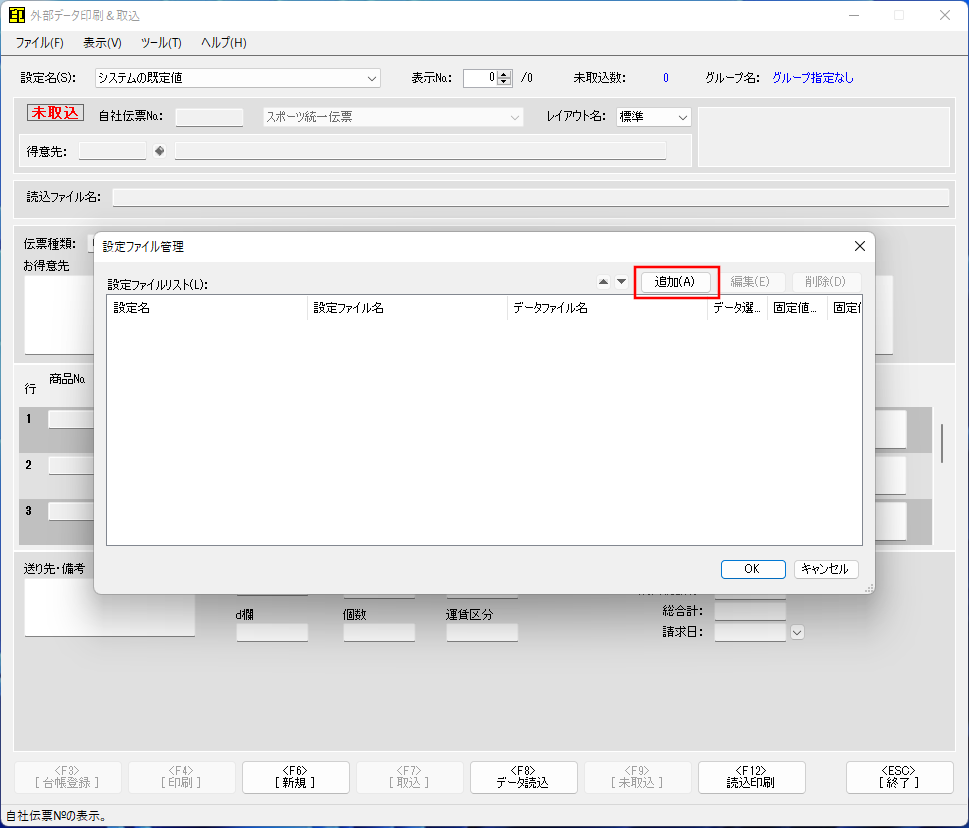
Task: Click the application icon in title bar
Action: tap(17, 15)
